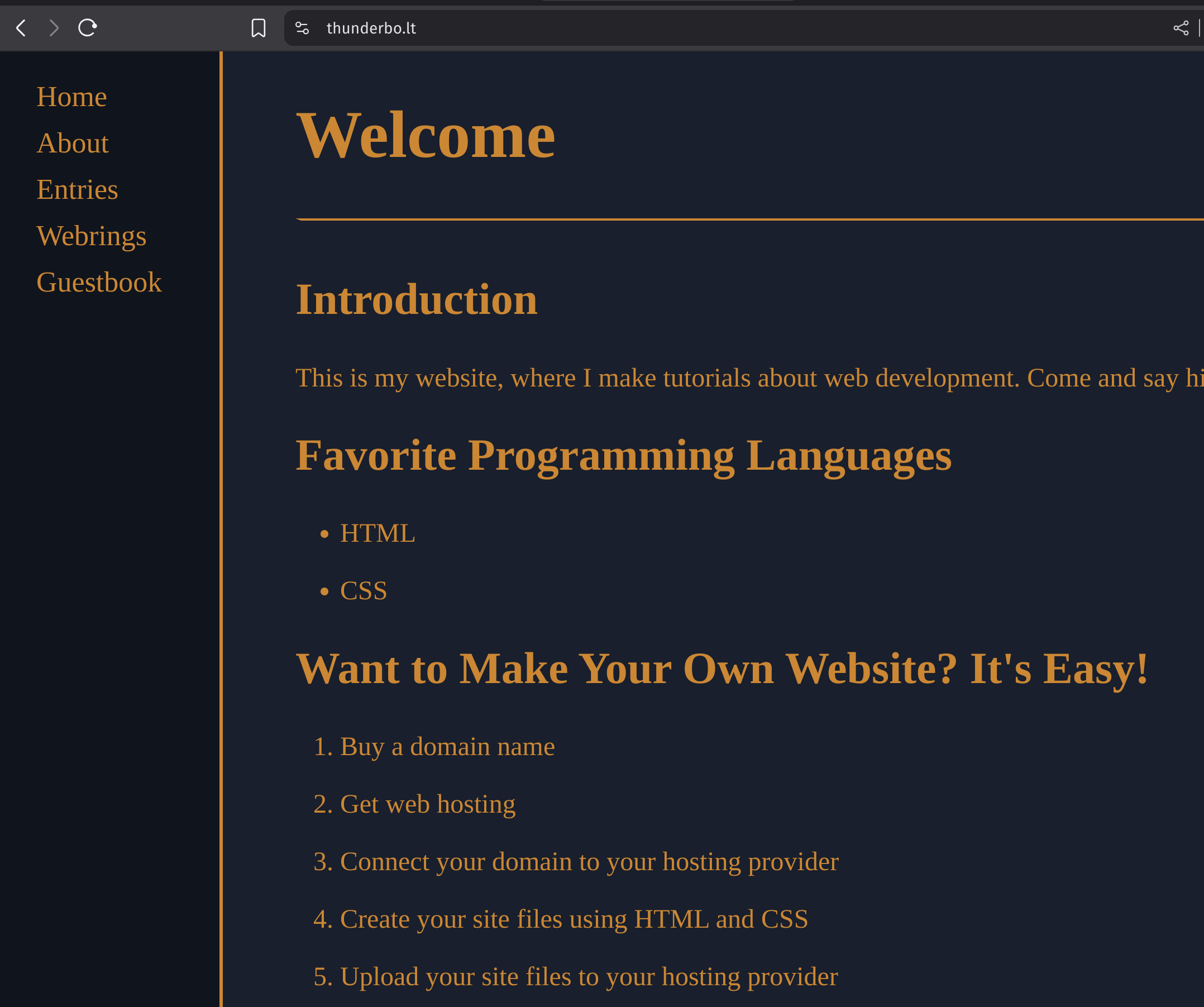Click the forward navigation arrow
Image resolution: width=1204 pixels, height=1007 pixels.
pos(54,27)
